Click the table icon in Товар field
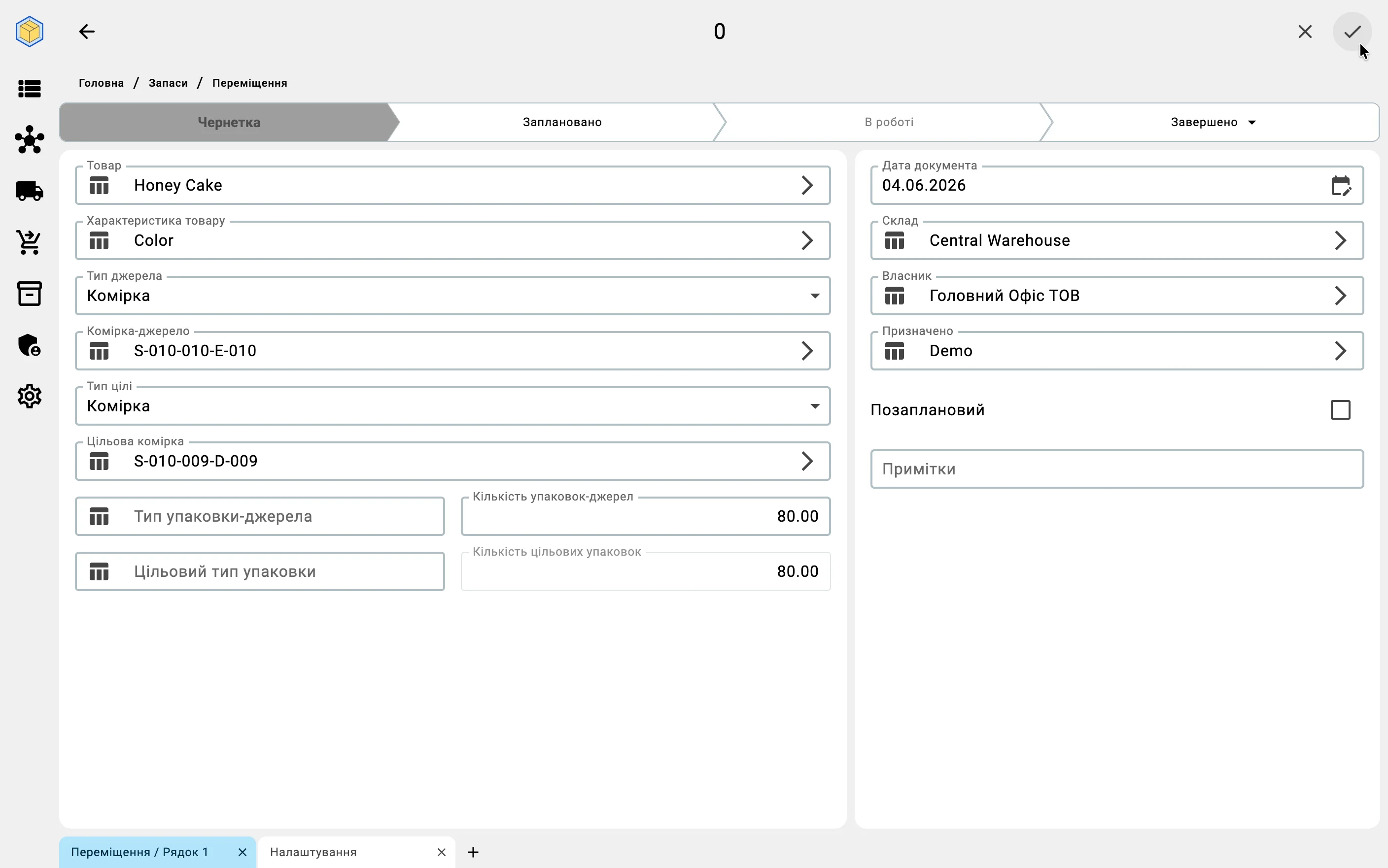 click(x=100, y=185)
